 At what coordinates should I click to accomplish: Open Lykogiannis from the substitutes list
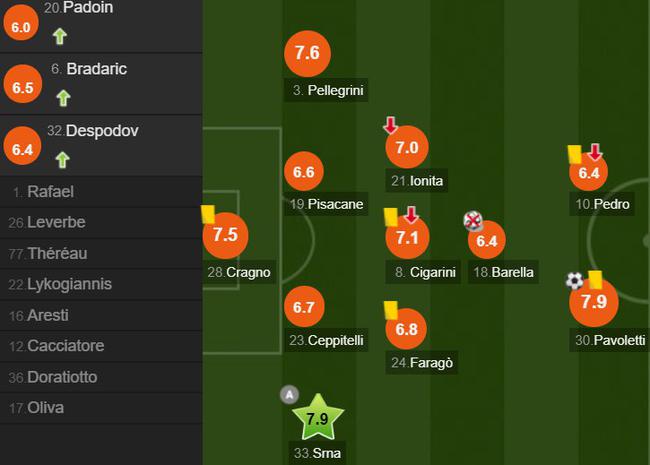(69, 284)
